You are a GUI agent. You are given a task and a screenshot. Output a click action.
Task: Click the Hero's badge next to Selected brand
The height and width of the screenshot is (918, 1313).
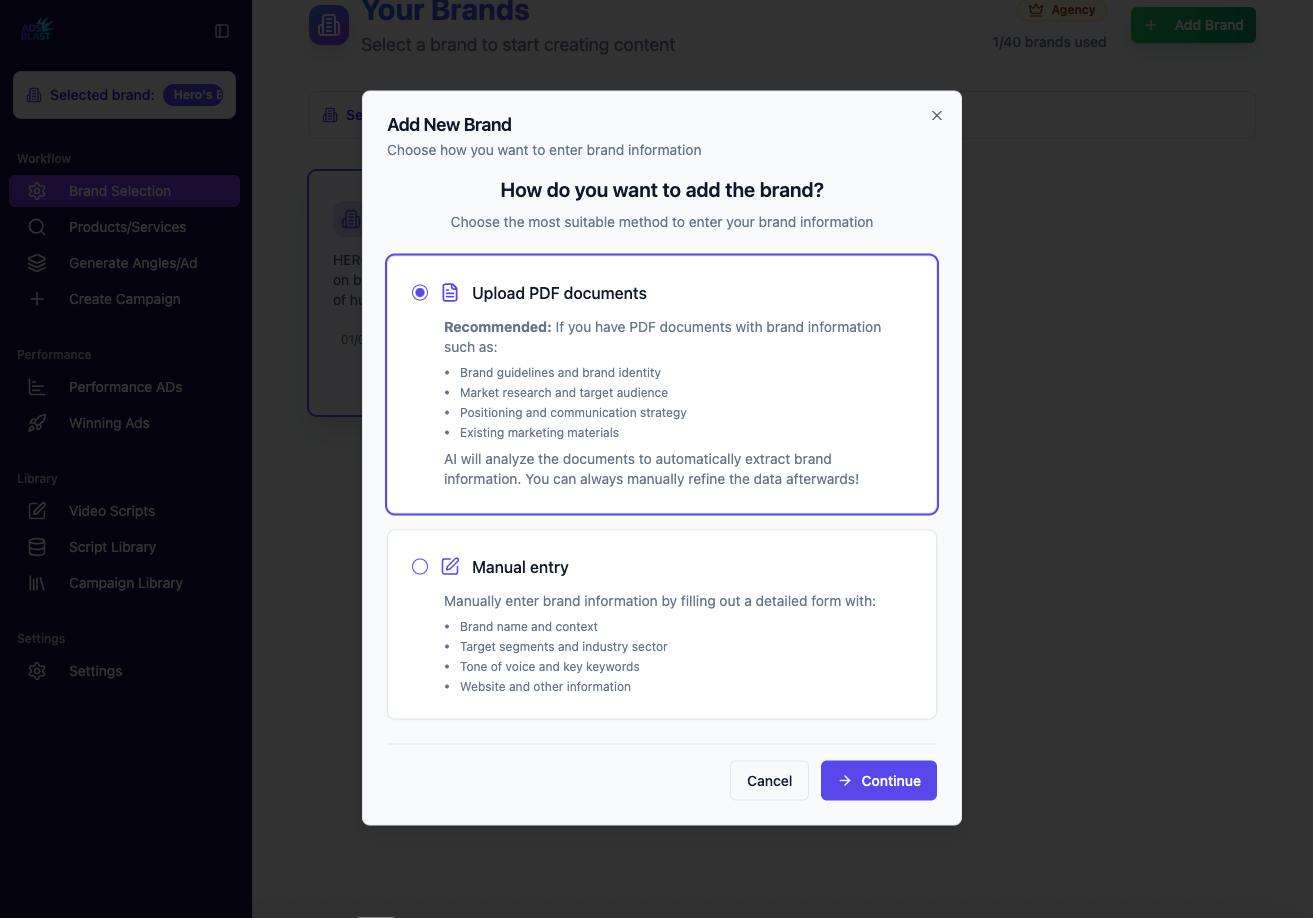point(194,94)
